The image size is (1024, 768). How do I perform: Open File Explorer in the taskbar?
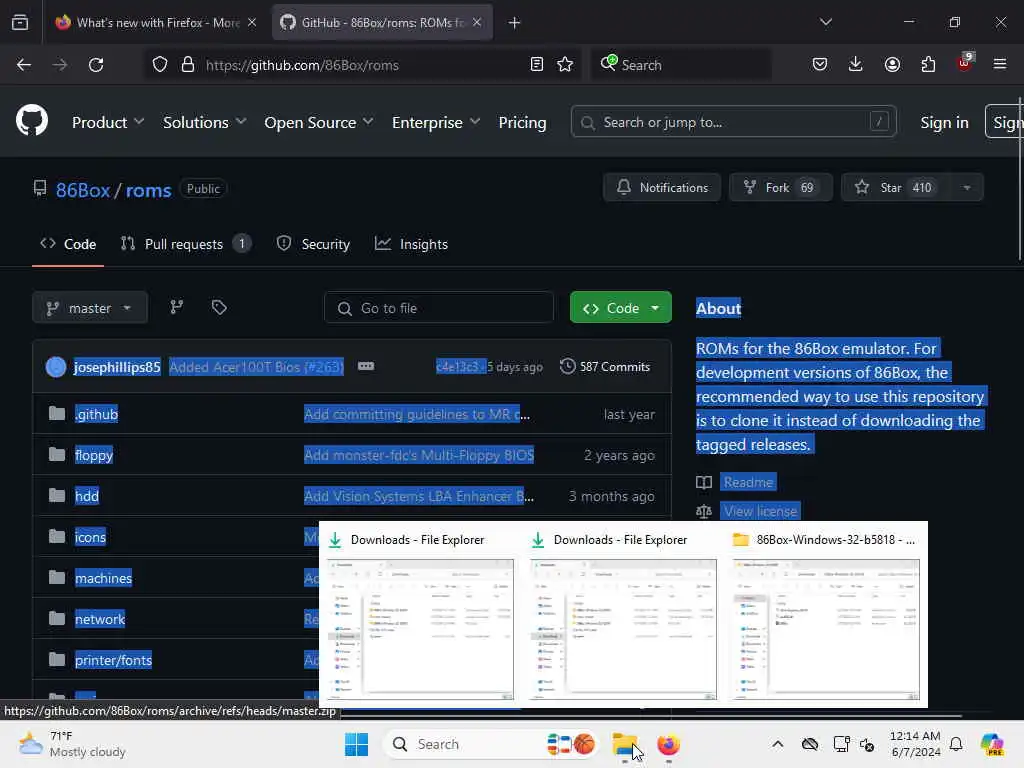click(625, 744)
